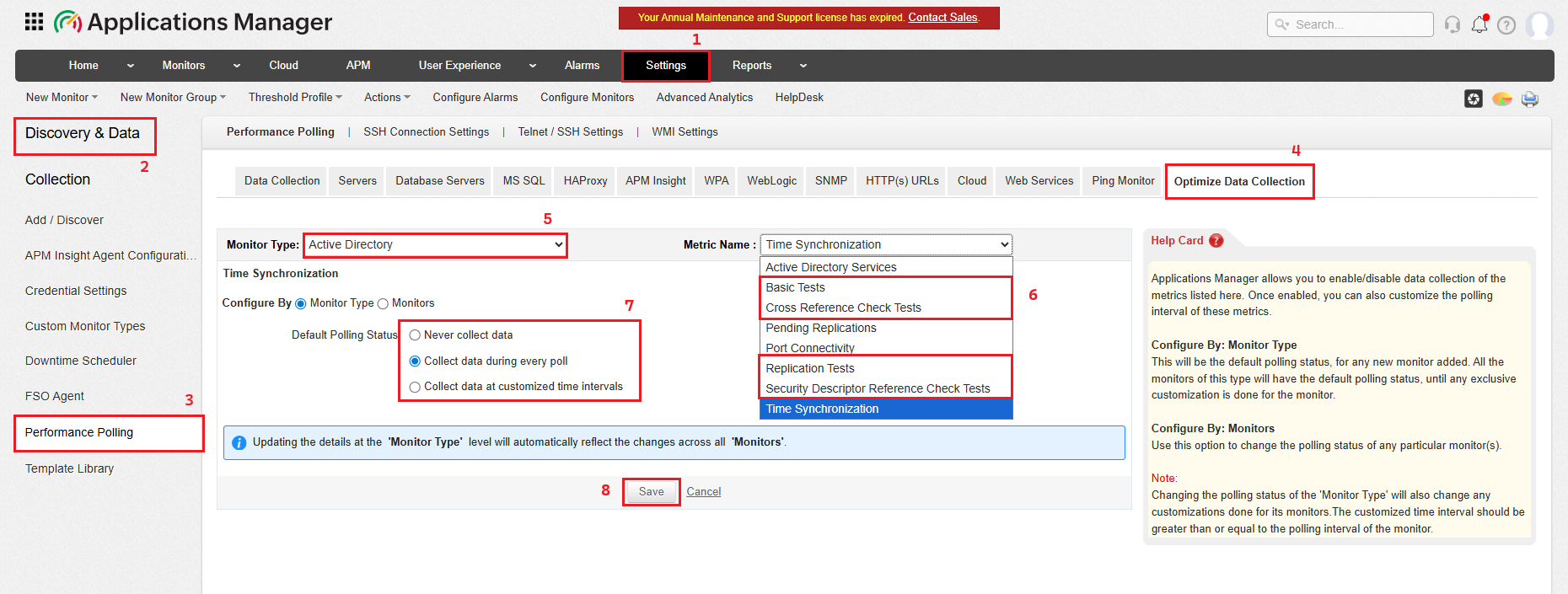This screenshot has height=594, width=1568.
Task: Open the Monitor Type dropdown
Action: tap(435, 245)
